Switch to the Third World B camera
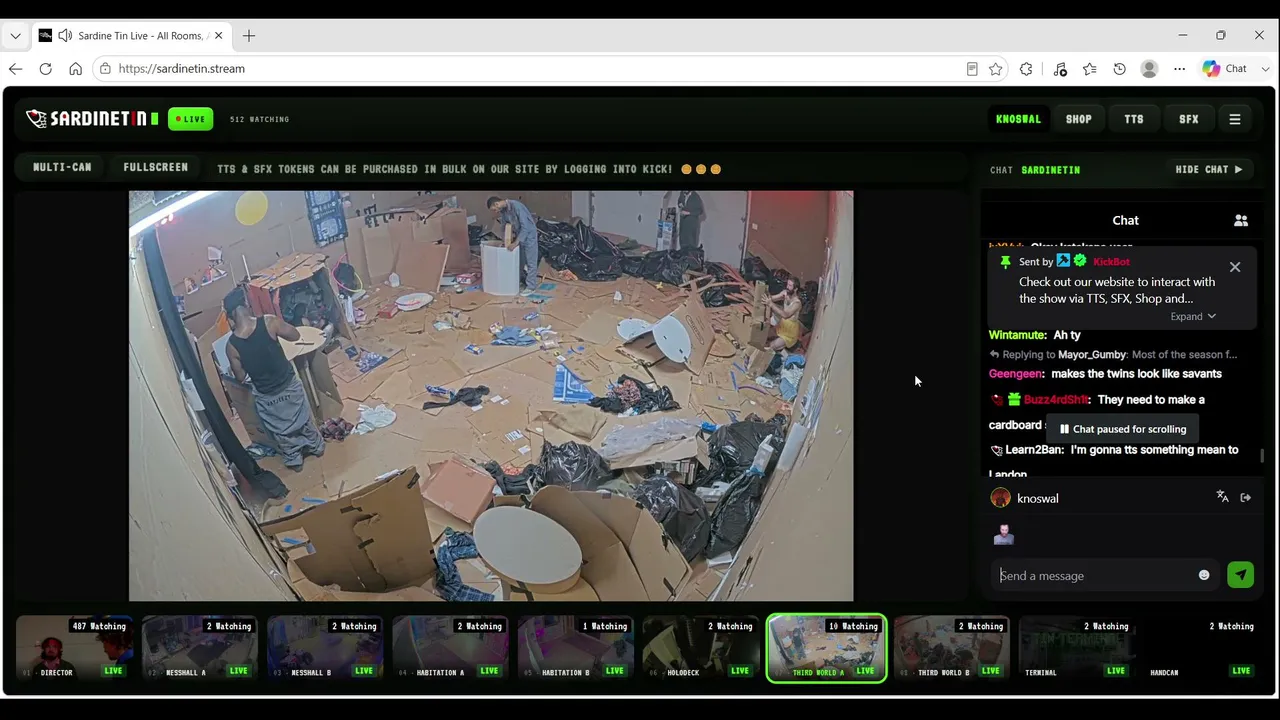The width and height of the screenshot is (1280, 720). pyautogui.click(x=951, y=649)
